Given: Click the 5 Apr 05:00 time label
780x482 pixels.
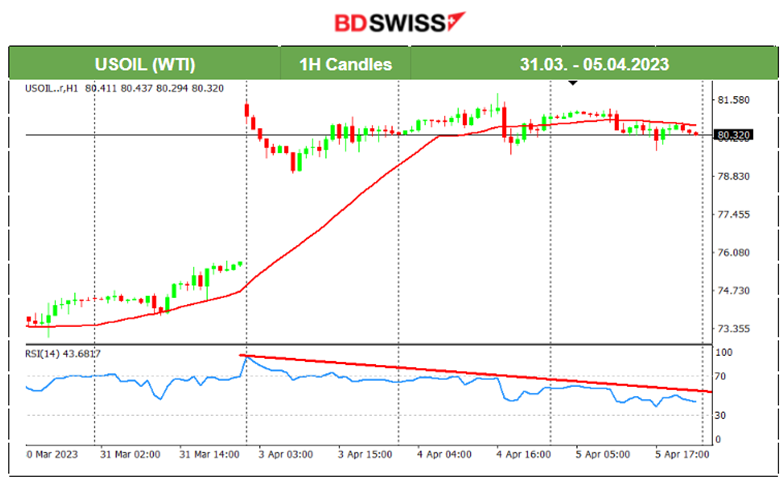Looking at the screenshot, I should pyautogui.click(x=603, y=454).
